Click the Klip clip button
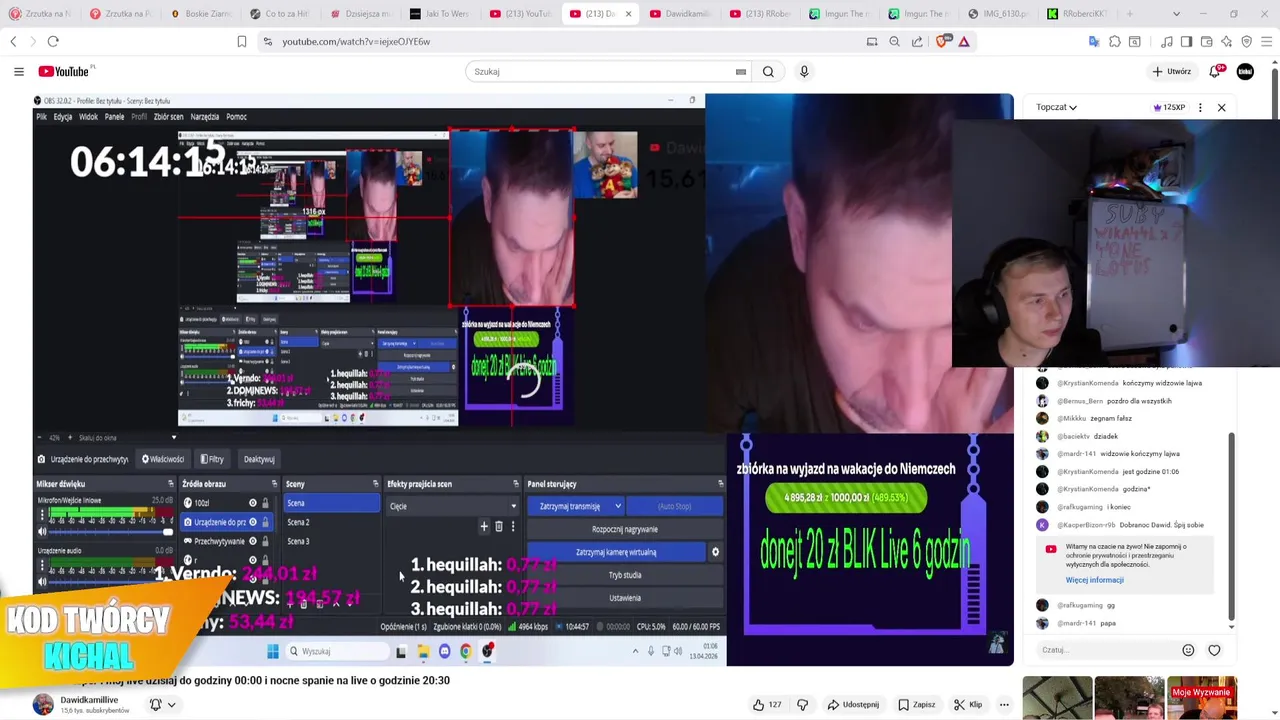Screen dimensions: 1280x720 pyautogui.click(x=967, y=704)
